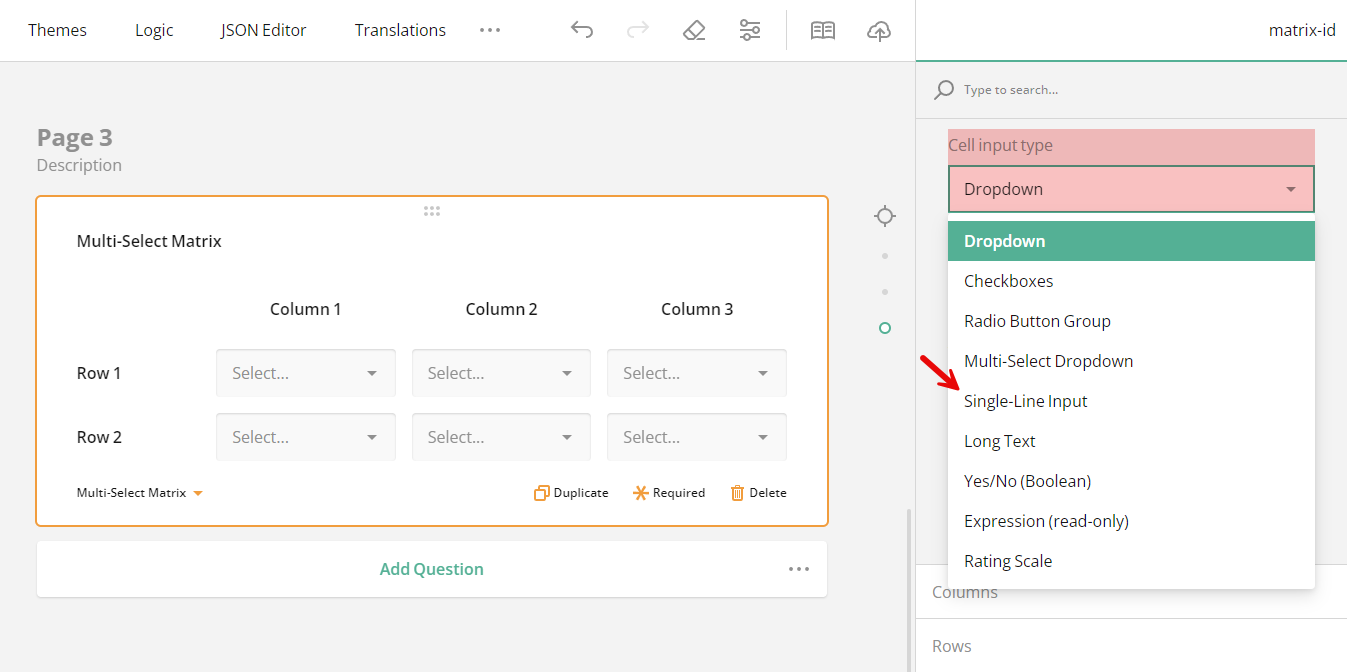Open the Translations tab
Viewport: 1347px width, 672px height.
coord(400,30)
